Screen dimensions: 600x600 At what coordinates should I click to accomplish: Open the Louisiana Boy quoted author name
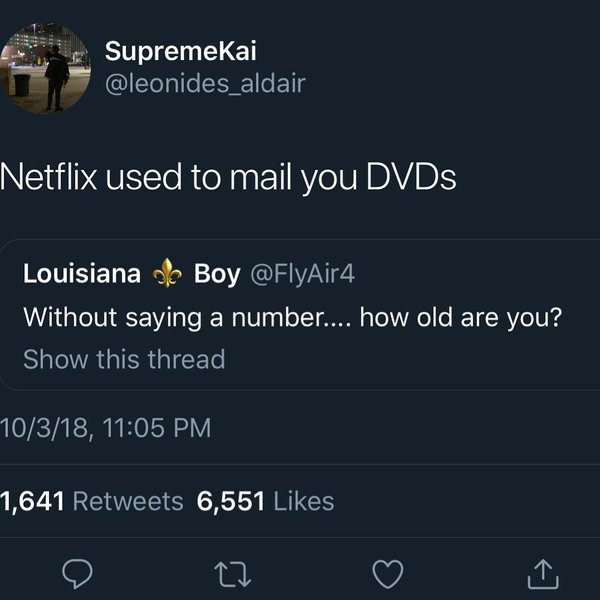coord(132,274)
